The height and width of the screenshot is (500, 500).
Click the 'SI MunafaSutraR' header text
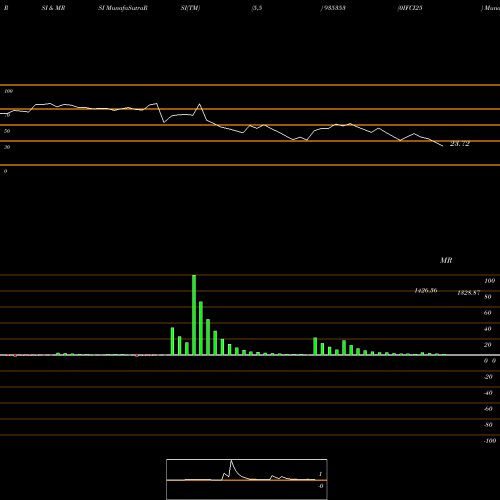pos(123,8)
